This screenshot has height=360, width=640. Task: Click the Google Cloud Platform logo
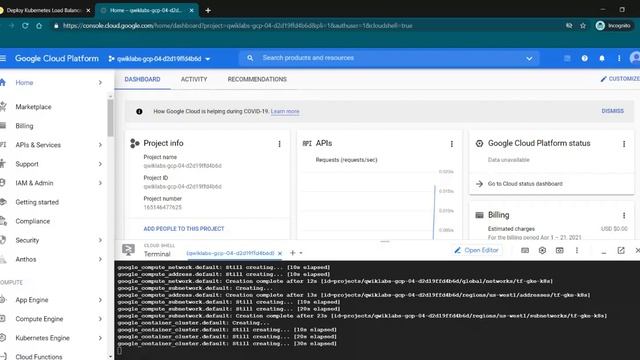[x=57, y=58]
